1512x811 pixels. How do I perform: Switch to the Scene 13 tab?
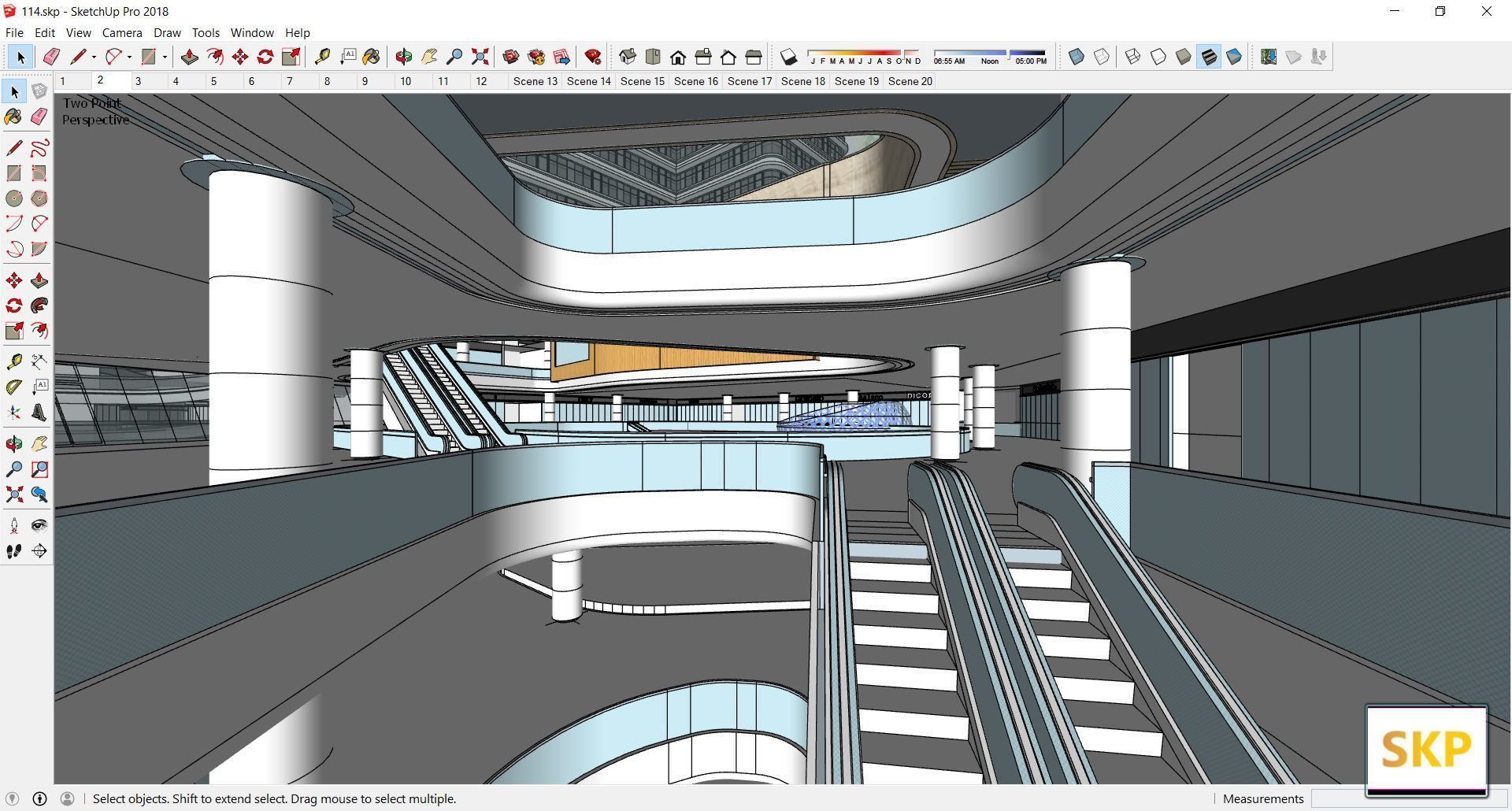click(x=535, y=81)
